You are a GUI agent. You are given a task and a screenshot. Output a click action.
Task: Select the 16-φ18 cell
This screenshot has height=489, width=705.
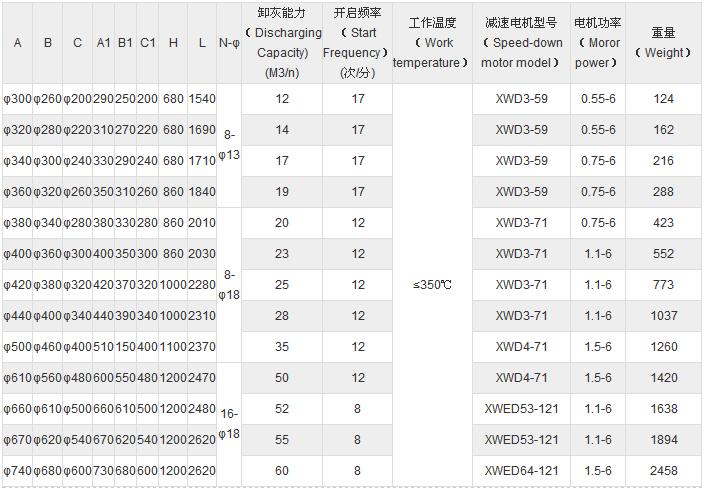click(229, 424)
